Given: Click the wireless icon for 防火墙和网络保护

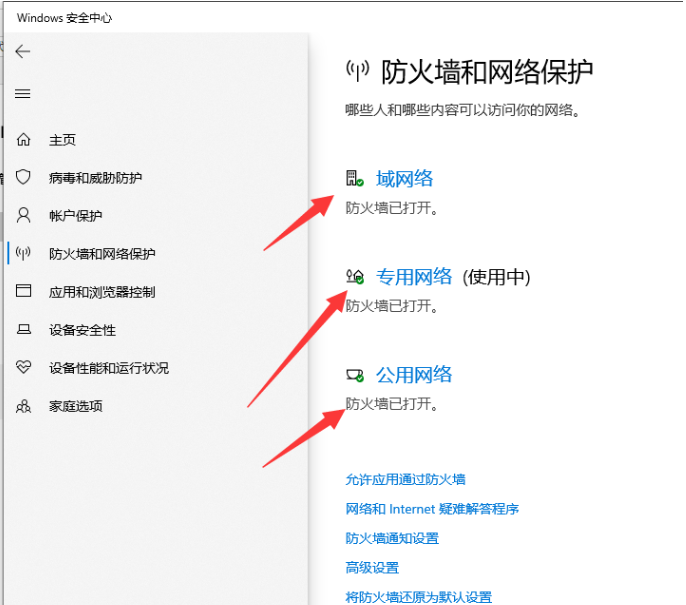Looking at the screenshot, I should pos(24,254).
